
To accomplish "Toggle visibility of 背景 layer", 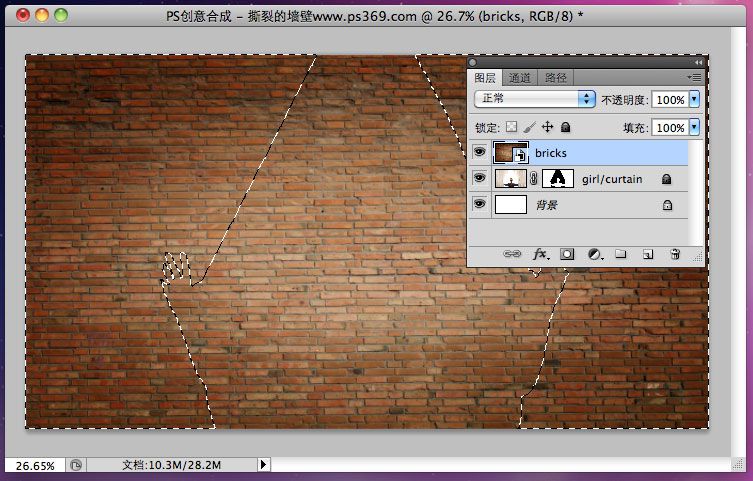I will (x=479, y=204).
